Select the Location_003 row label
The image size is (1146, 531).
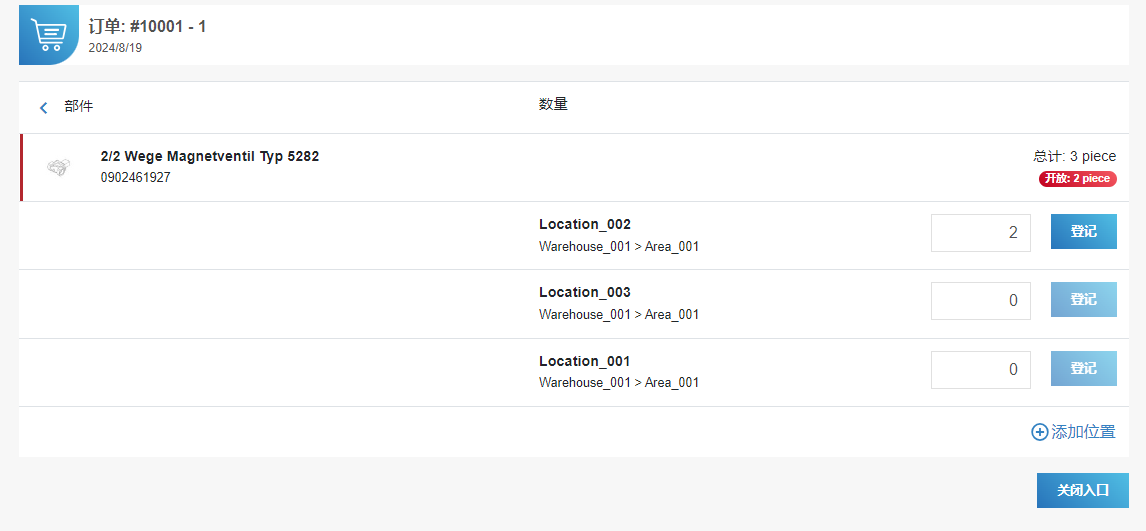click(x=585, y=292)
